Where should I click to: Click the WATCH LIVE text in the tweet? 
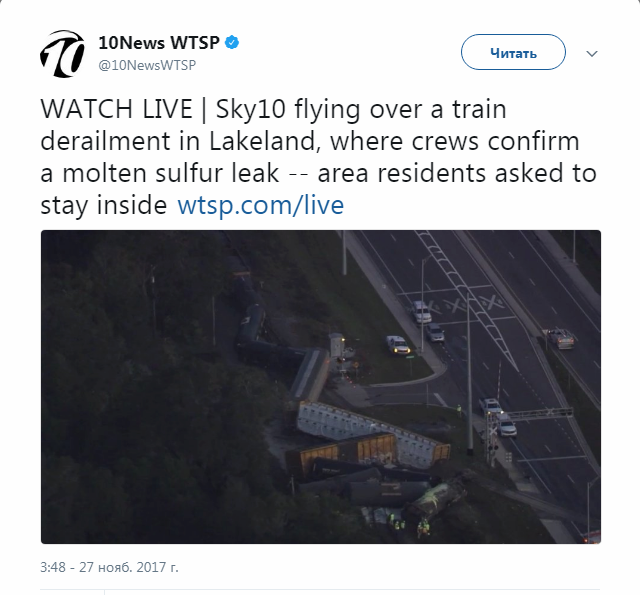click(x=116, y=109)
